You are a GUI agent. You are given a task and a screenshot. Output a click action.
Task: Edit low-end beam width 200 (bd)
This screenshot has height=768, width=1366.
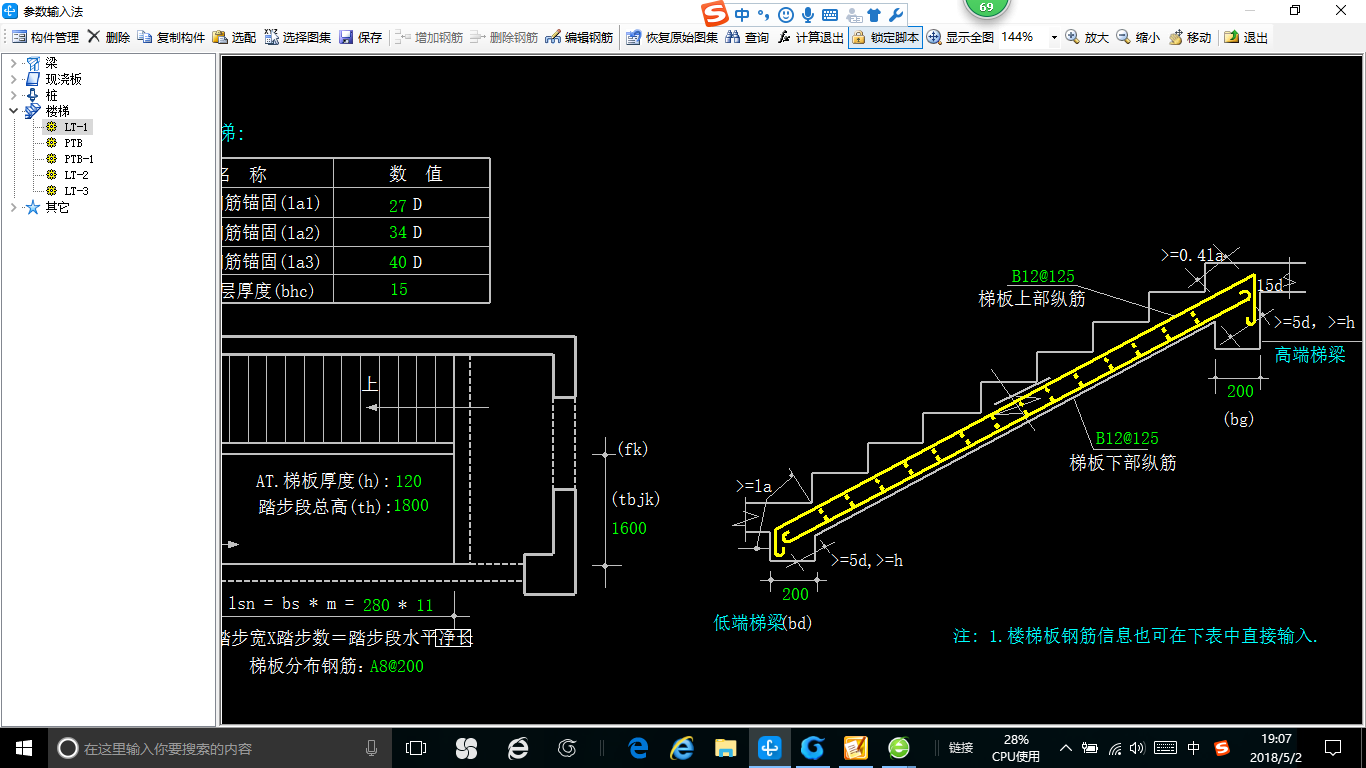pos(795,595)
